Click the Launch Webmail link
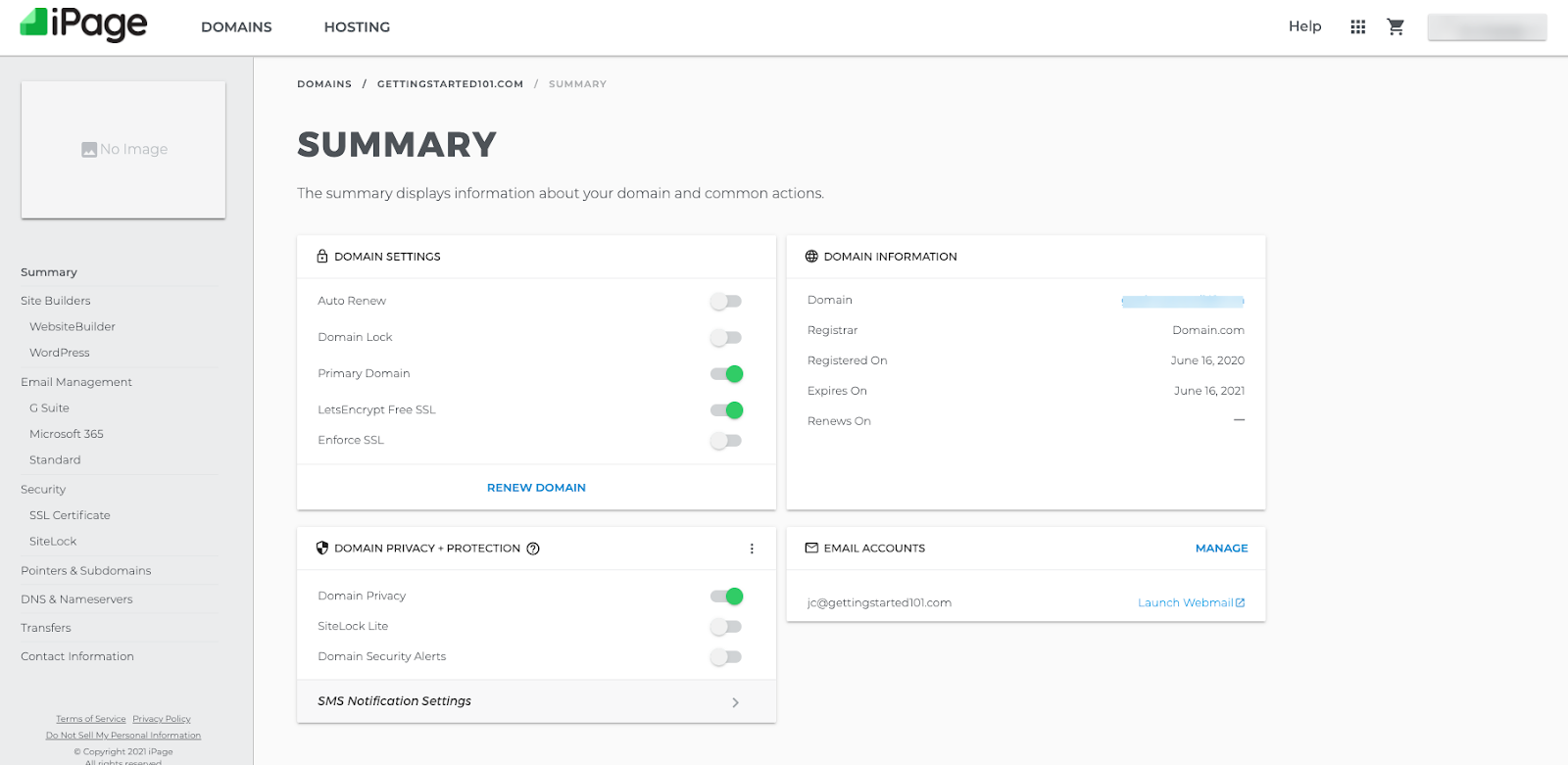Image resolution: width=1568 pixels, height=765 pixels. pyautogui.click(x=1191, y=603)
